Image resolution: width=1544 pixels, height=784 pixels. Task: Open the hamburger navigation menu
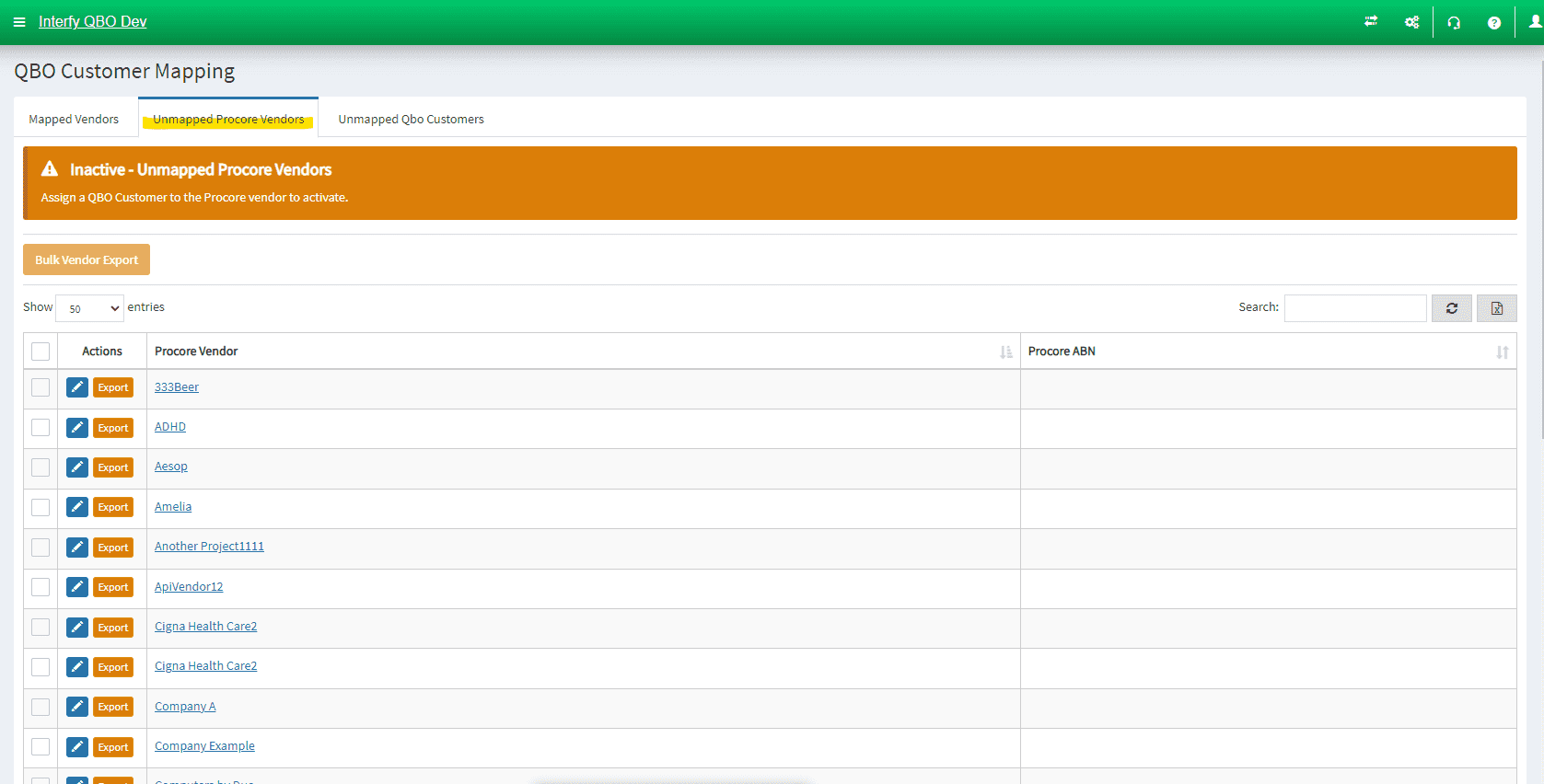pos(19,22)
